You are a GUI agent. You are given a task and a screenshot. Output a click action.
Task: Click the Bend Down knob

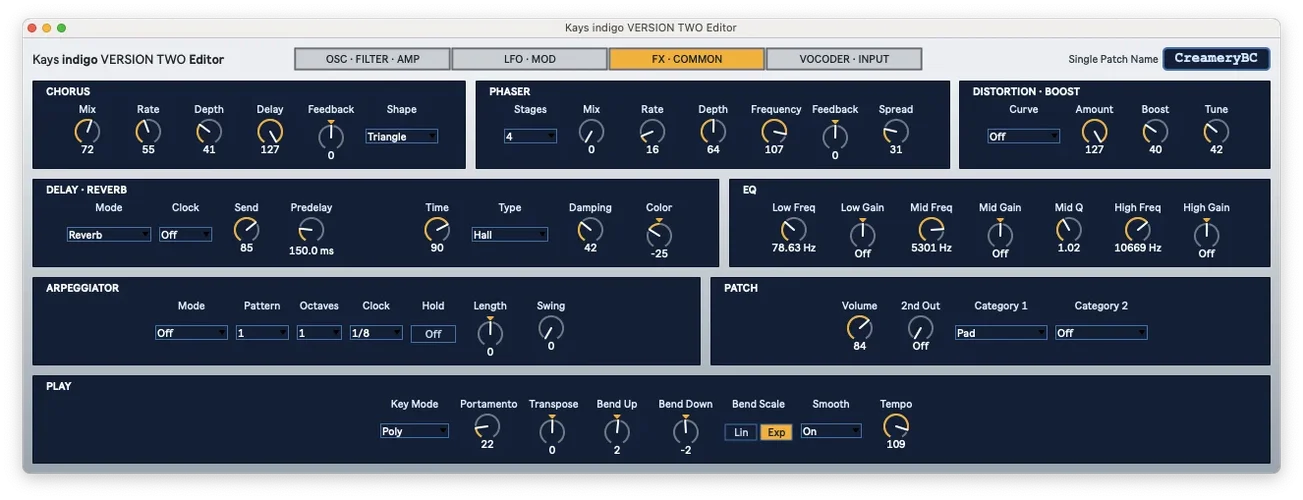pyautogui.click(x=685, y=430)
